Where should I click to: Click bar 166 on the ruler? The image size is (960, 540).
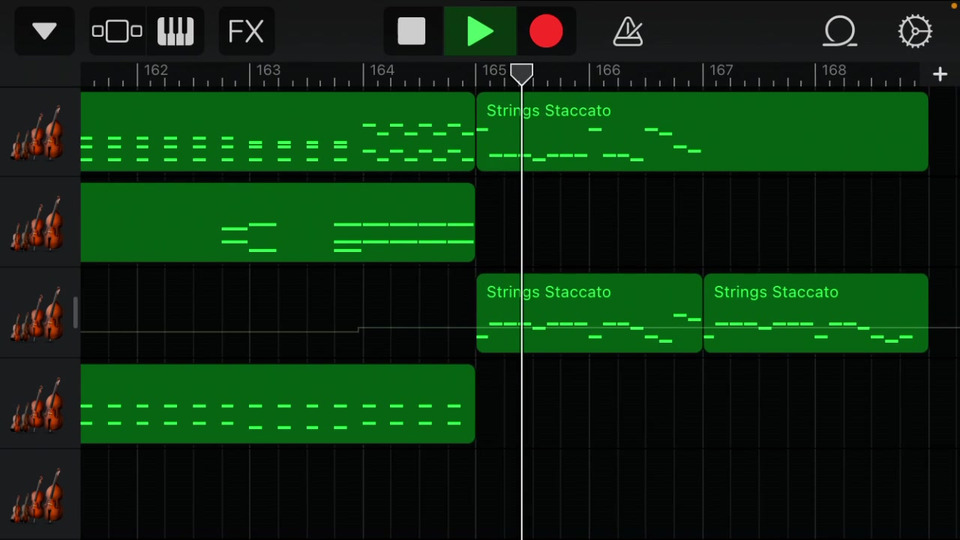point(608,70)
